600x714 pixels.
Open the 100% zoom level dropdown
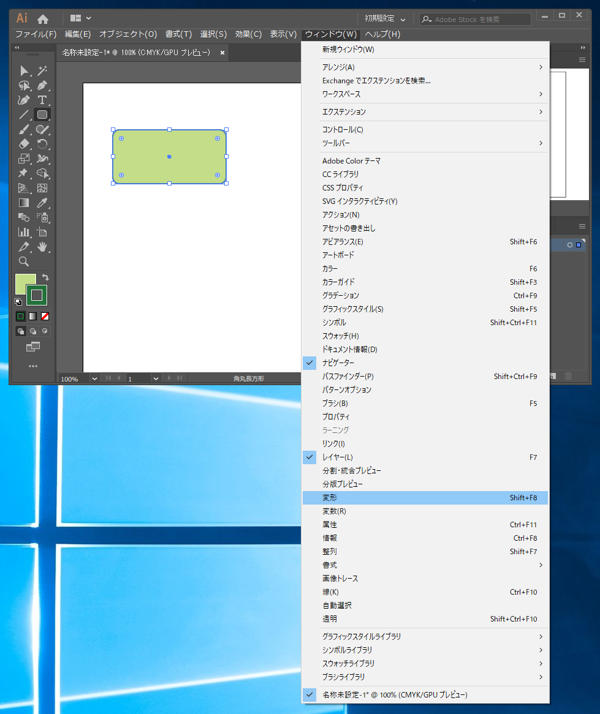coord(94,378)
